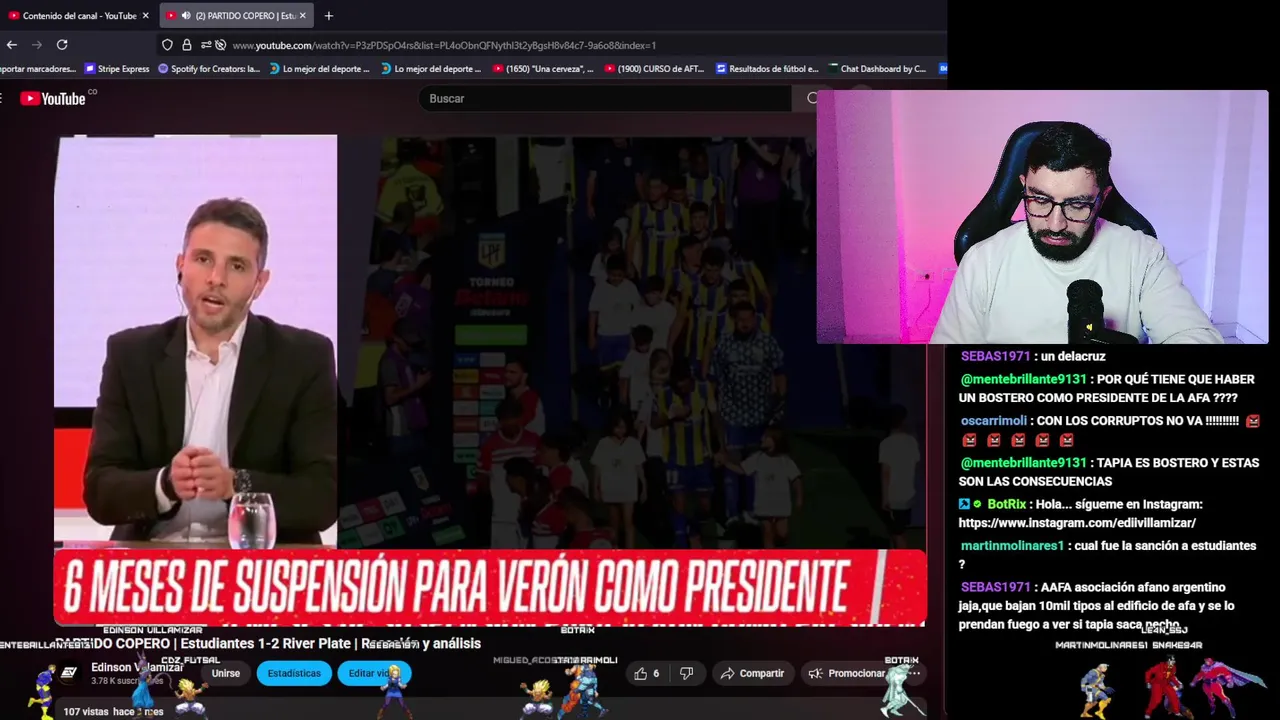1280x720 pixels.
Task: Click the permissions icon in address bar
Action: [206, 45]
